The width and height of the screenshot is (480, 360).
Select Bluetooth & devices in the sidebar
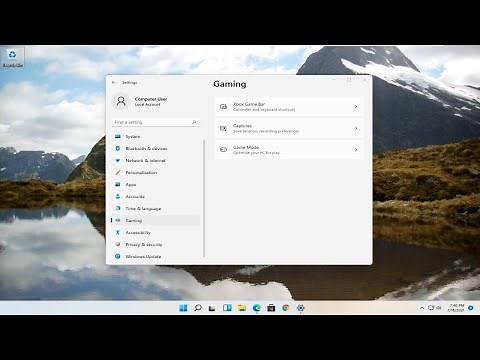pyautogui.click(x=156, y=149)
